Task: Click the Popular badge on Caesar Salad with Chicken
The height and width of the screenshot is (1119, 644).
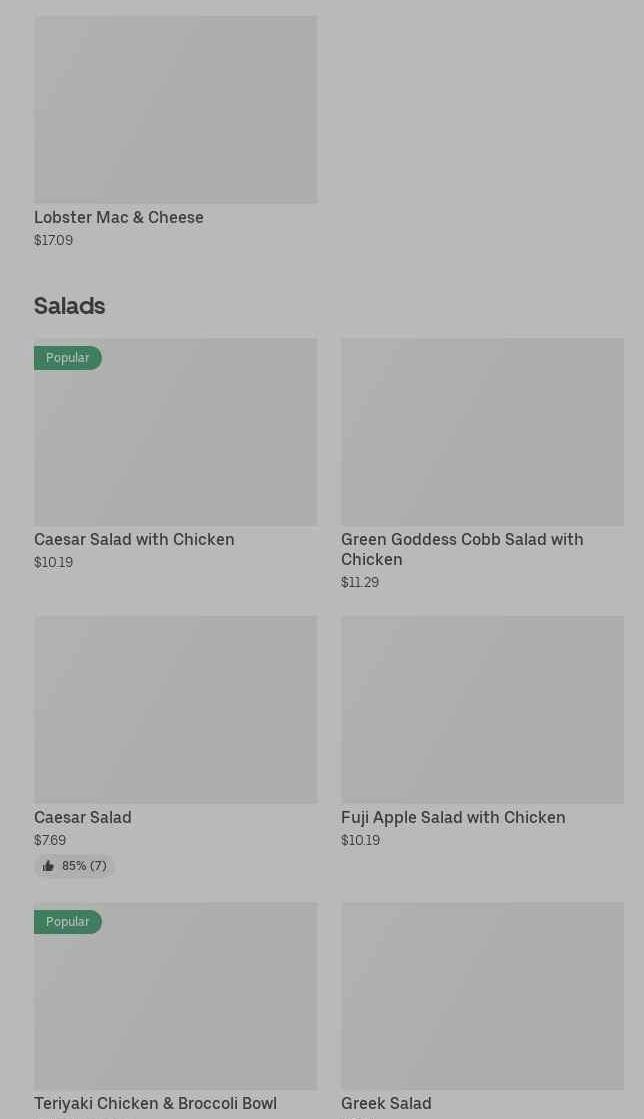Action: tap(67, 357)
